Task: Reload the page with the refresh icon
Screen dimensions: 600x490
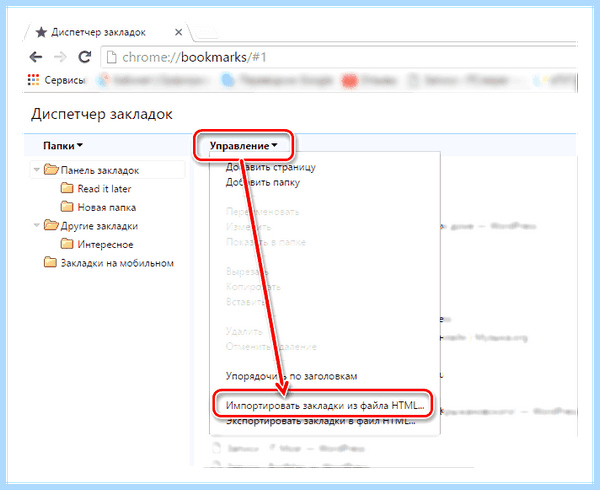Action: 85,57
